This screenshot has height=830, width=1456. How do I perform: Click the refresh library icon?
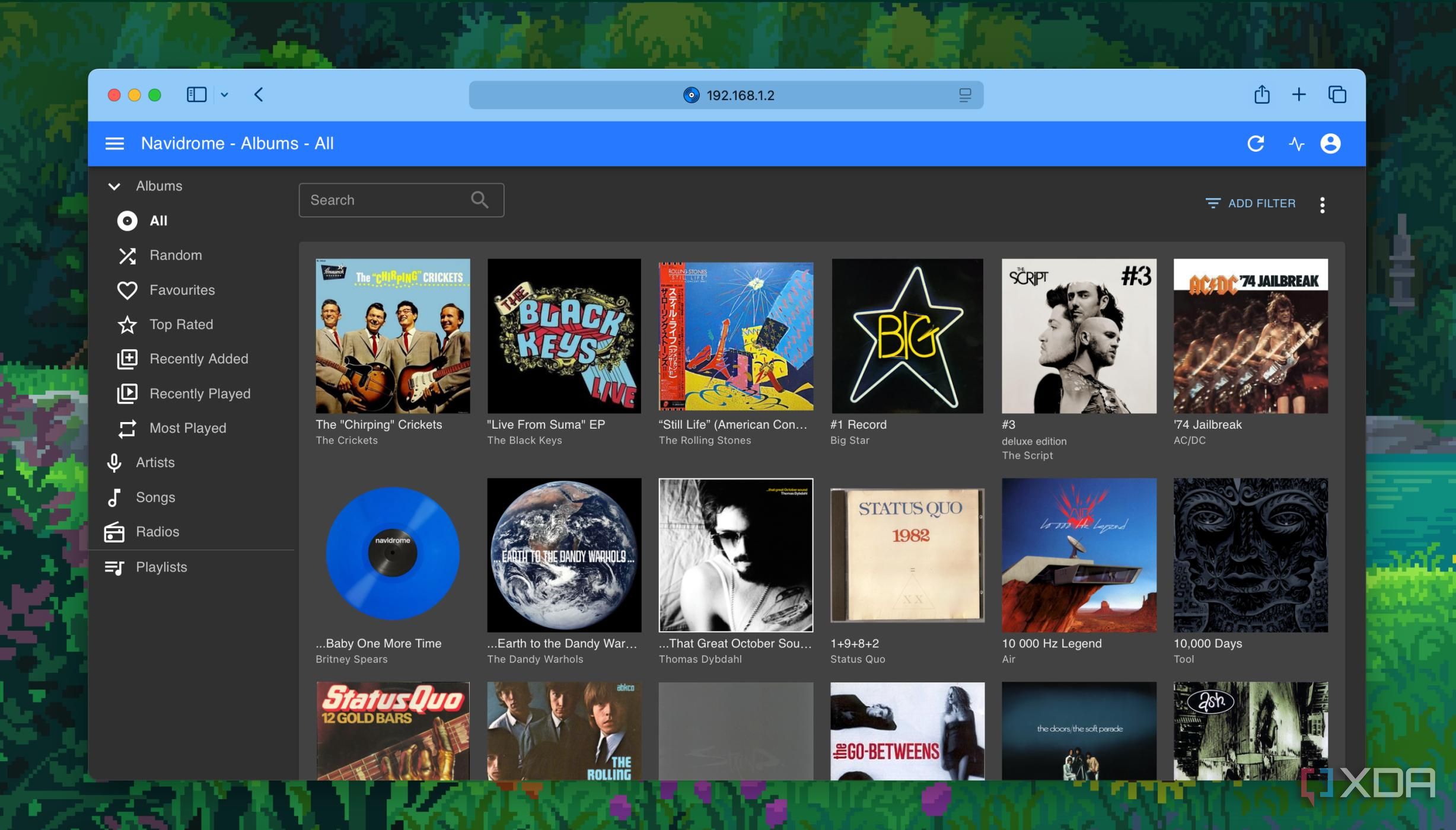(1256, 143)
